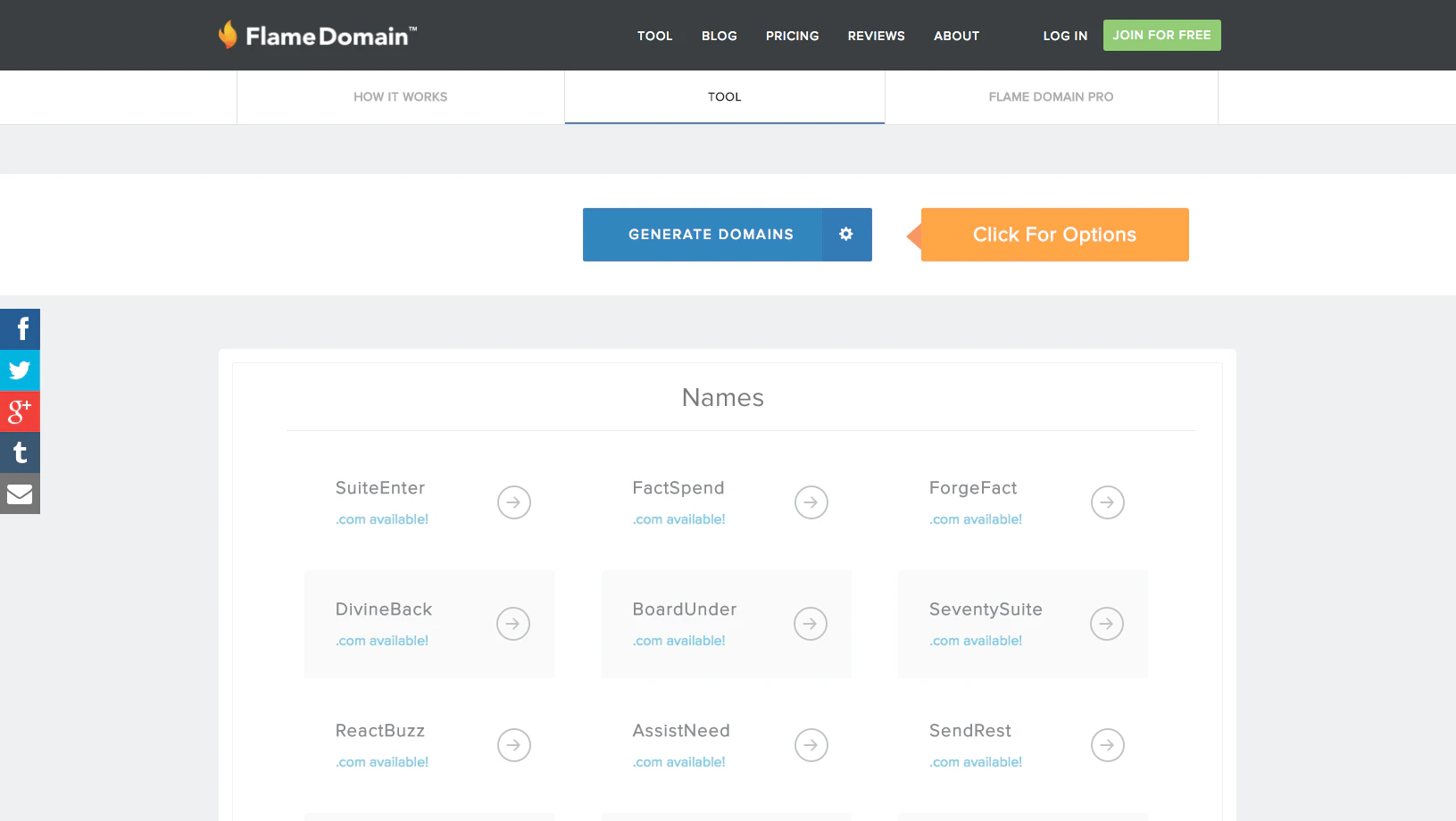Select the AssistNeed domain name
Viewport: 1456px width, 821px height.
(x=681, y=731)
